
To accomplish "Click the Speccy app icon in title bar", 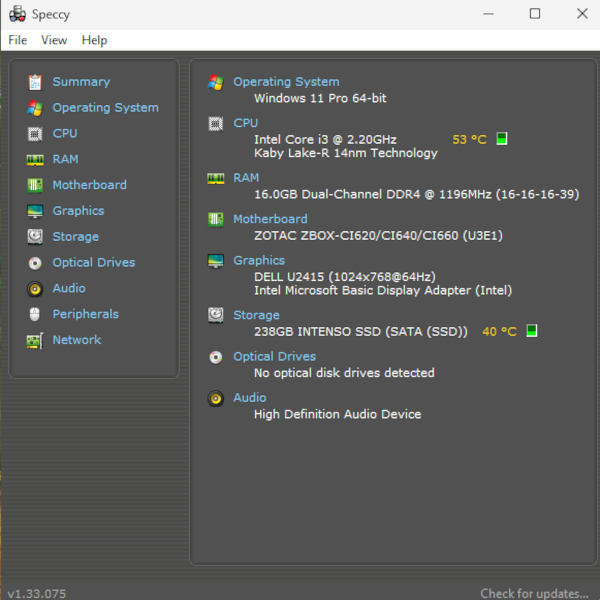I will coord(17,14).
